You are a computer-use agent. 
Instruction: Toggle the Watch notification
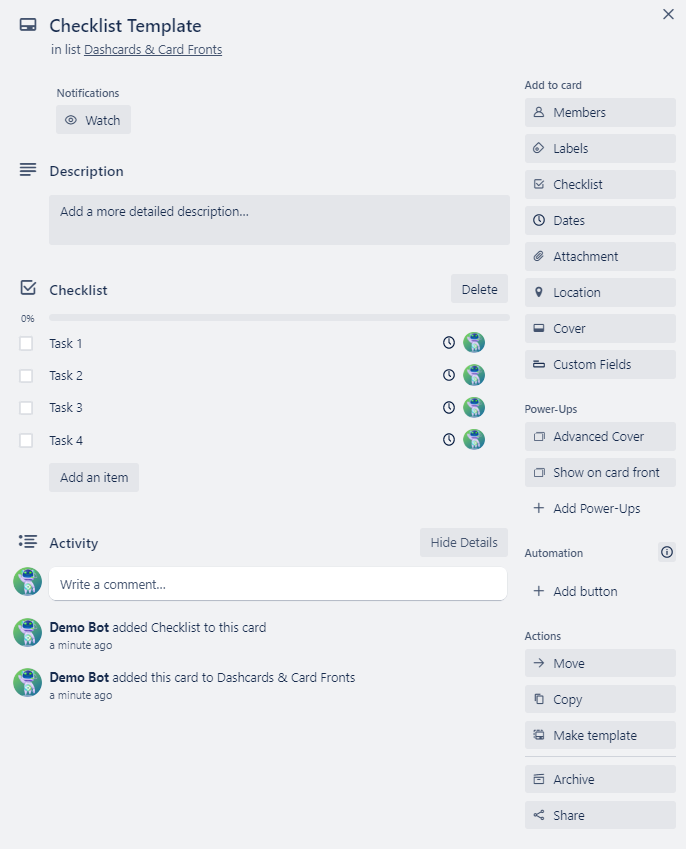(x=93, y=119)
